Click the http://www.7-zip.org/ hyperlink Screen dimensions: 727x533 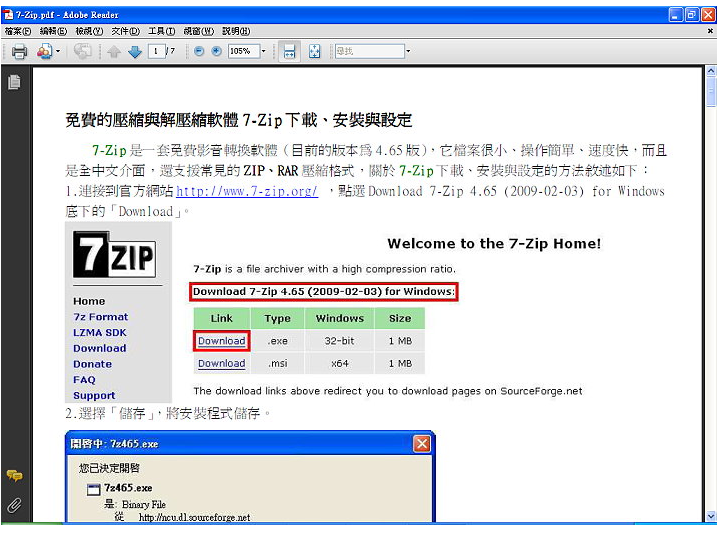[x=247, y=191]
